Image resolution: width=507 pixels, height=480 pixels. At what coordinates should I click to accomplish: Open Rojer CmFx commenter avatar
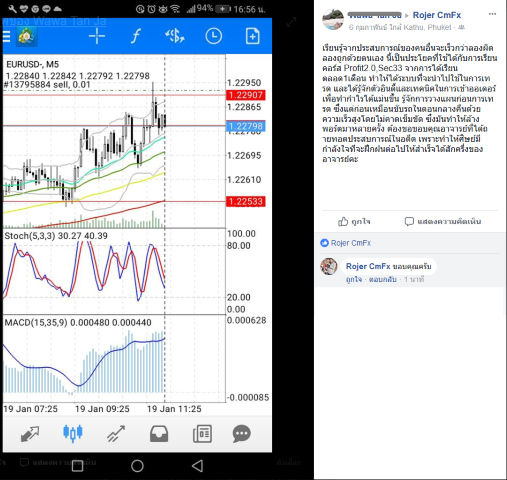click(329, 266)
